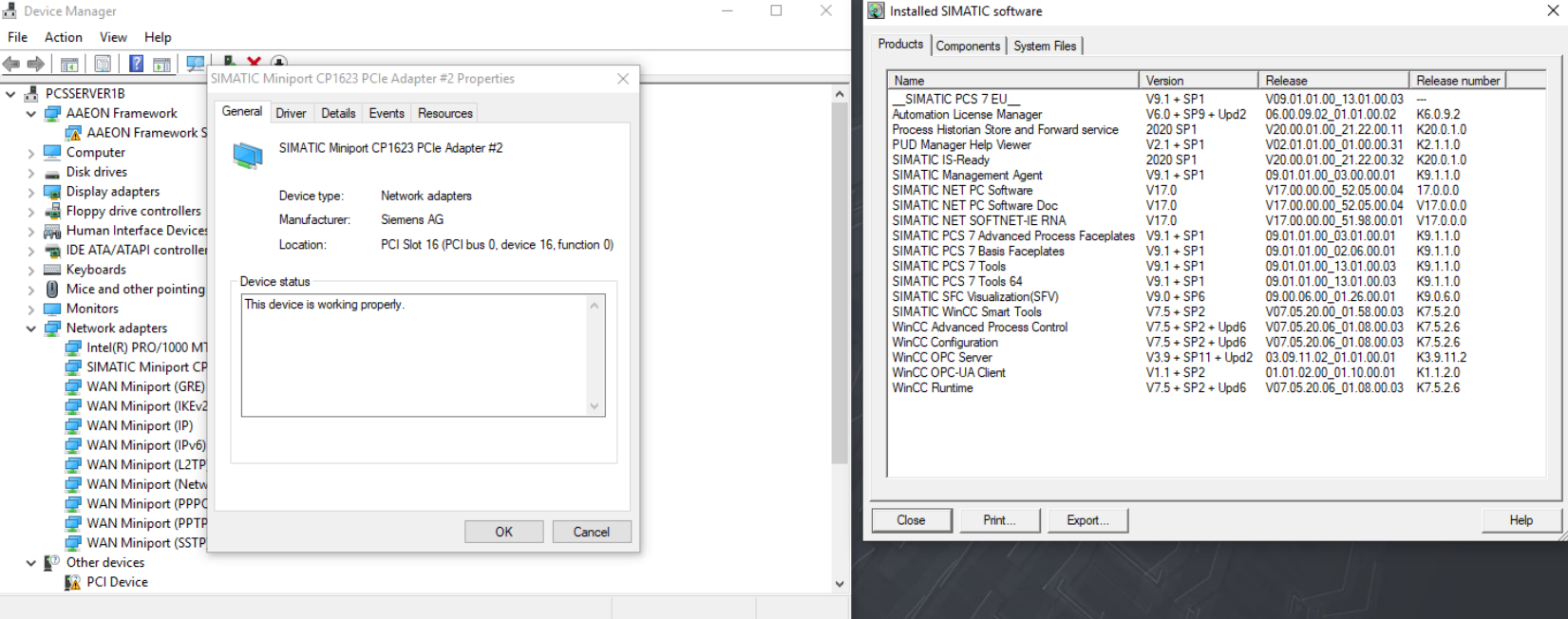Click Show/Hide Action Pane toolbar icon

click(162, 65)
